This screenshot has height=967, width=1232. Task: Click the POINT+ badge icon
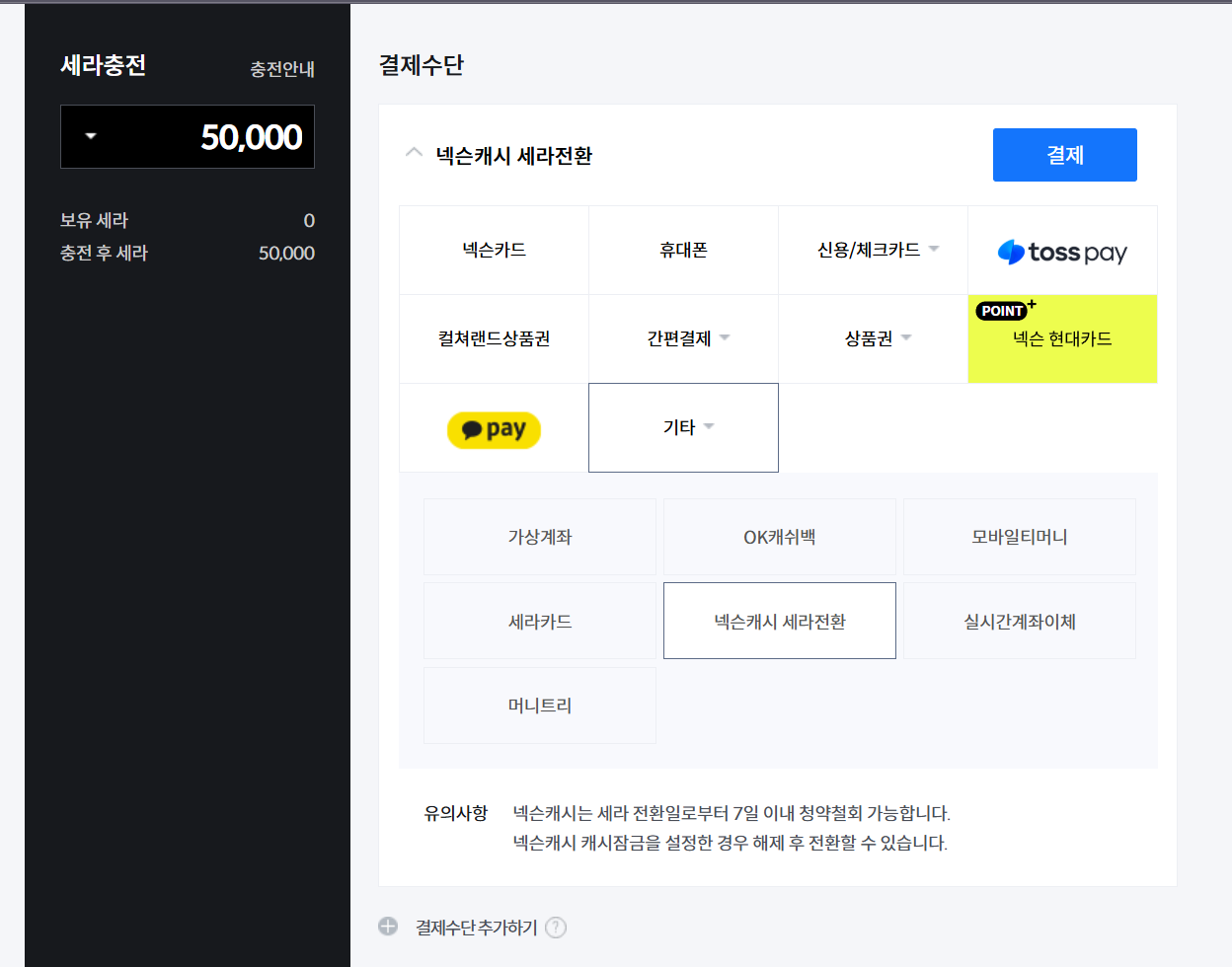(1005, 310)
